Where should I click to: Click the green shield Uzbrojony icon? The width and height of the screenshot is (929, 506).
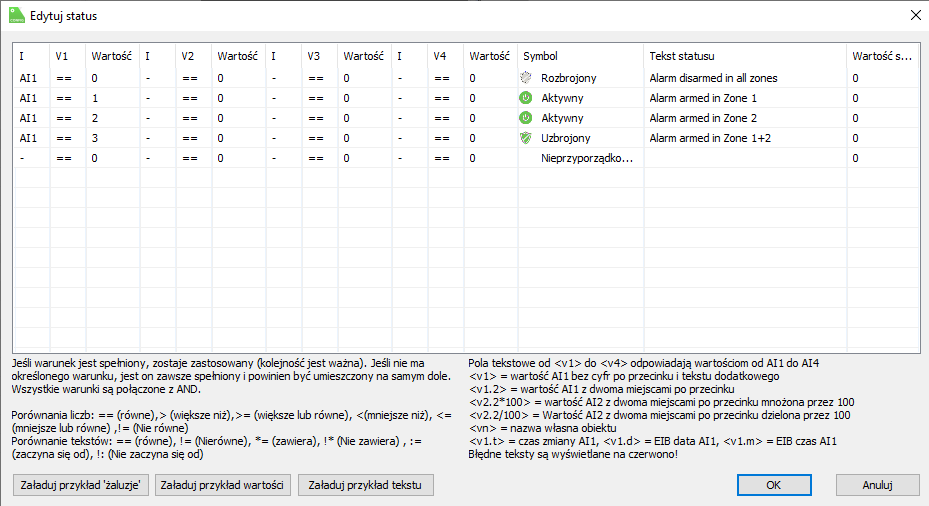(x=526, y=138)
